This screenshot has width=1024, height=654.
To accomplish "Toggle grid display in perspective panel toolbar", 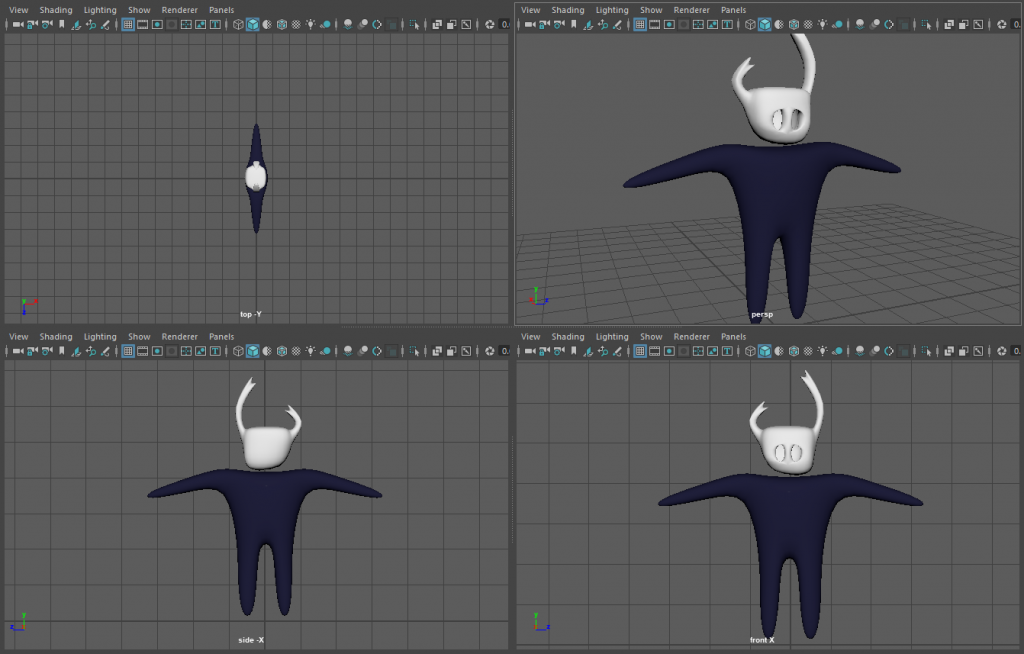I will pyautogui.click(x=640, y=24).
